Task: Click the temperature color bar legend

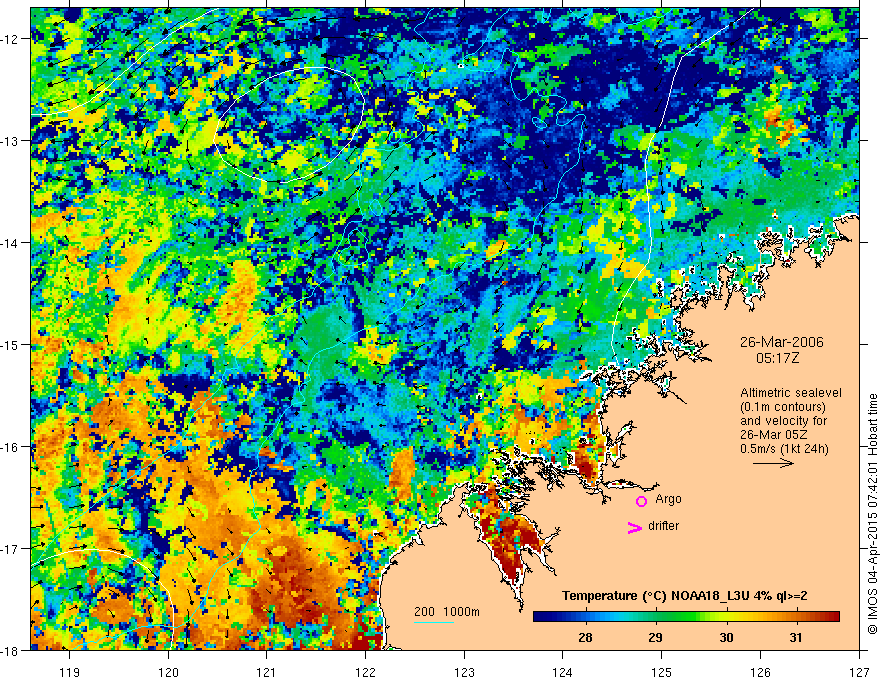Action: [686, 617]
